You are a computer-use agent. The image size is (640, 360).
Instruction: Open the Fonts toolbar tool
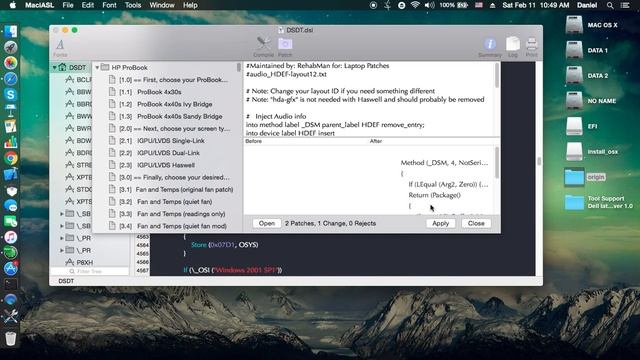click(60, 48)
